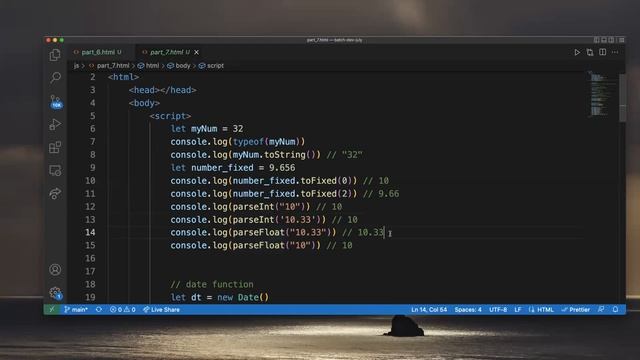Toggle secondary sidebar layout icon in title bar
Viewport: 640px width, 360px height.
pos(611,40)
